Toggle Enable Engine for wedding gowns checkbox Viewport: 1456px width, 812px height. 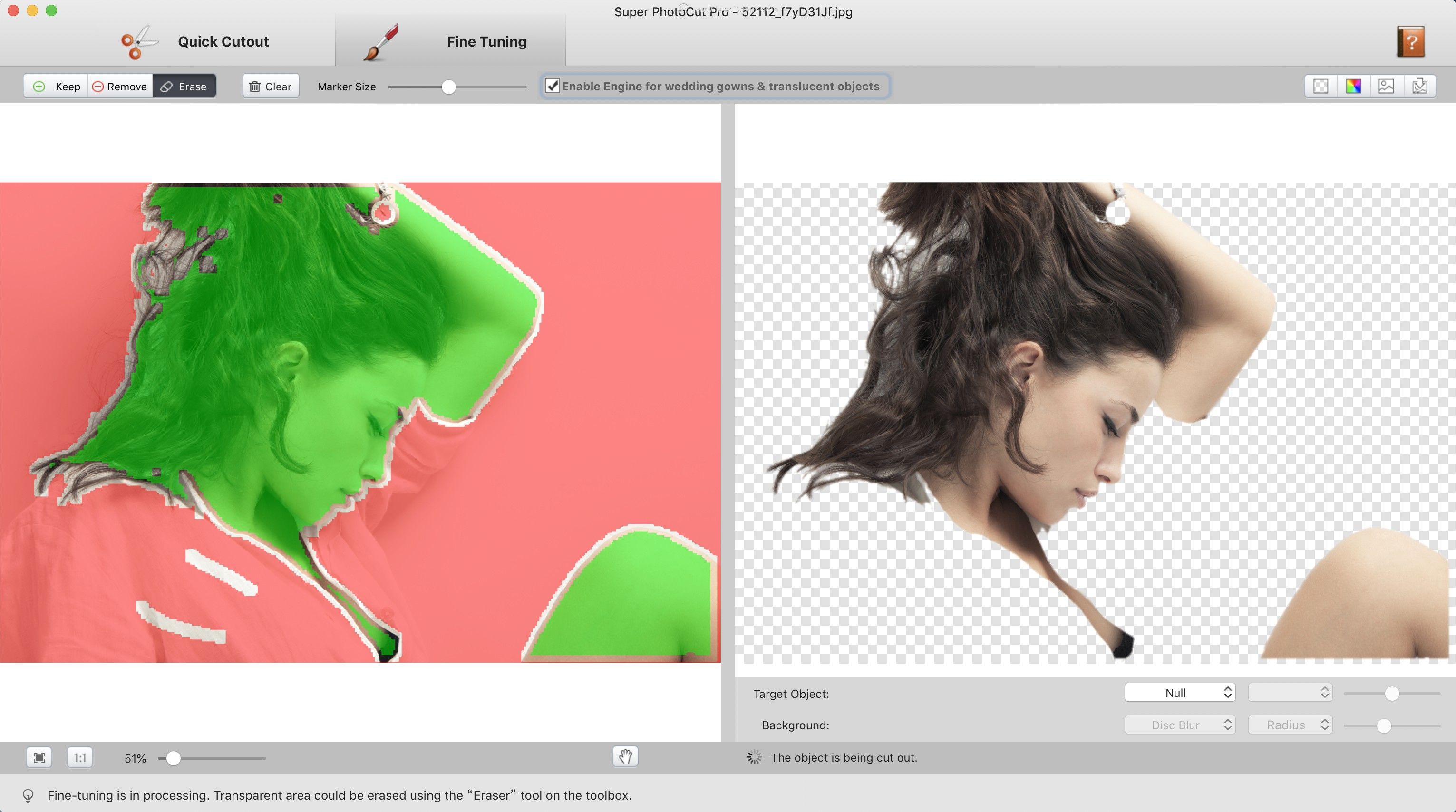pos(552,85)
